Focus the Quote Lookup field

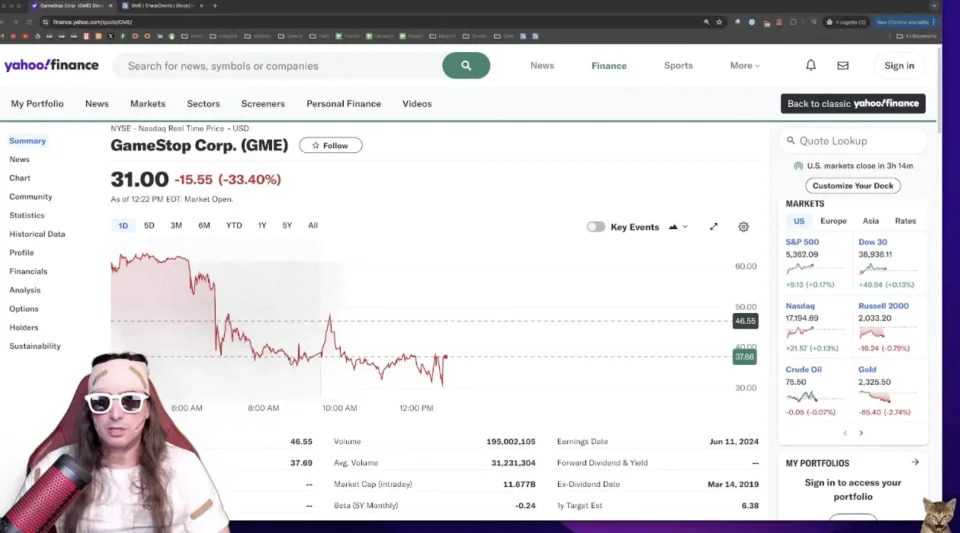[x=853, y=141]
